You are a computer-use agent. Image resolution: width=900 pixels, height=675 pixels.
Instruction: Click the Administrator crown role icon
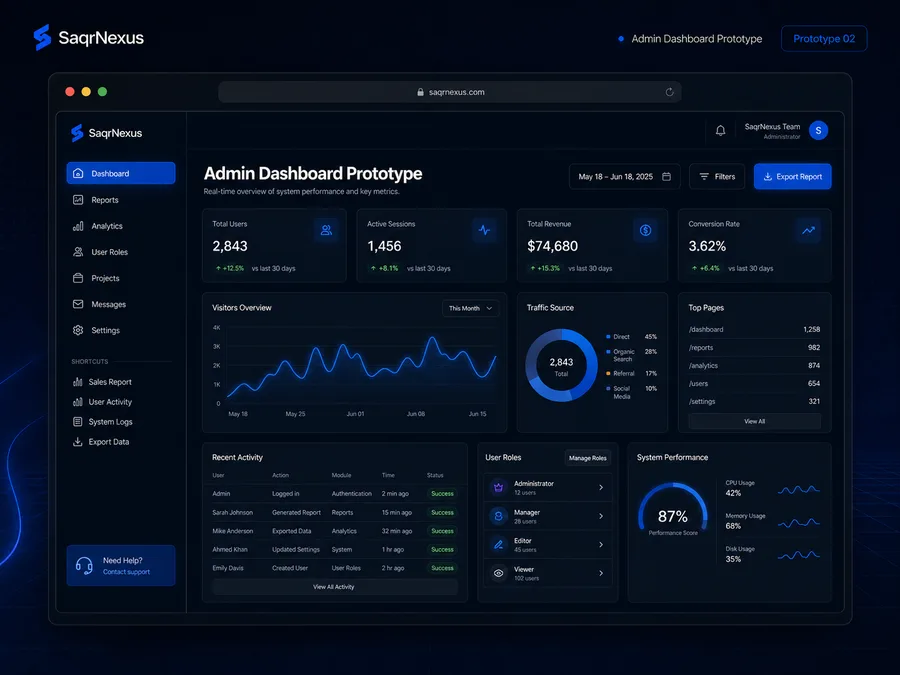click(x=499, y=488)
